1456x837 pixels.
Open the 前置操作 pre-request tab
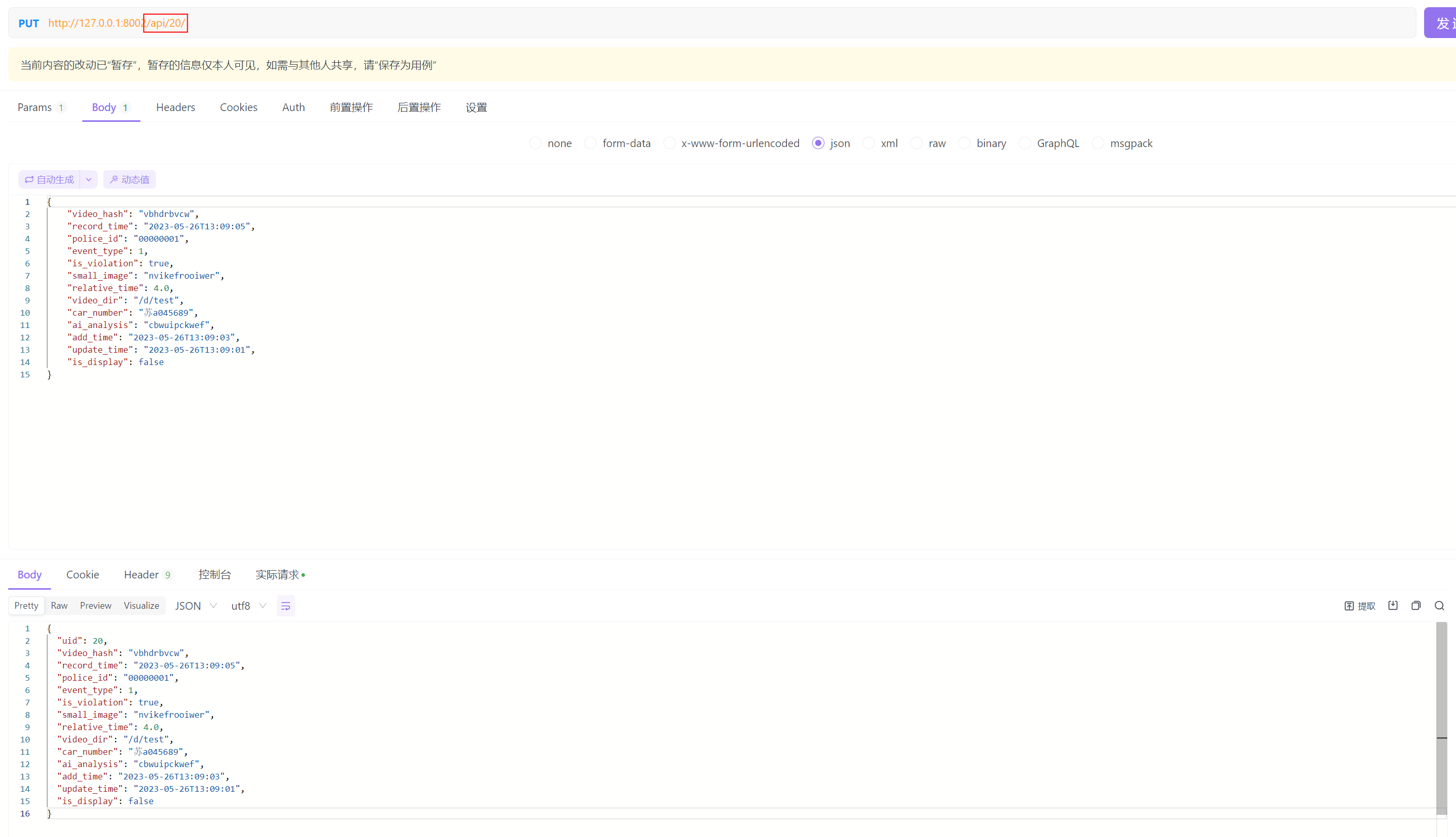(351, 107)
